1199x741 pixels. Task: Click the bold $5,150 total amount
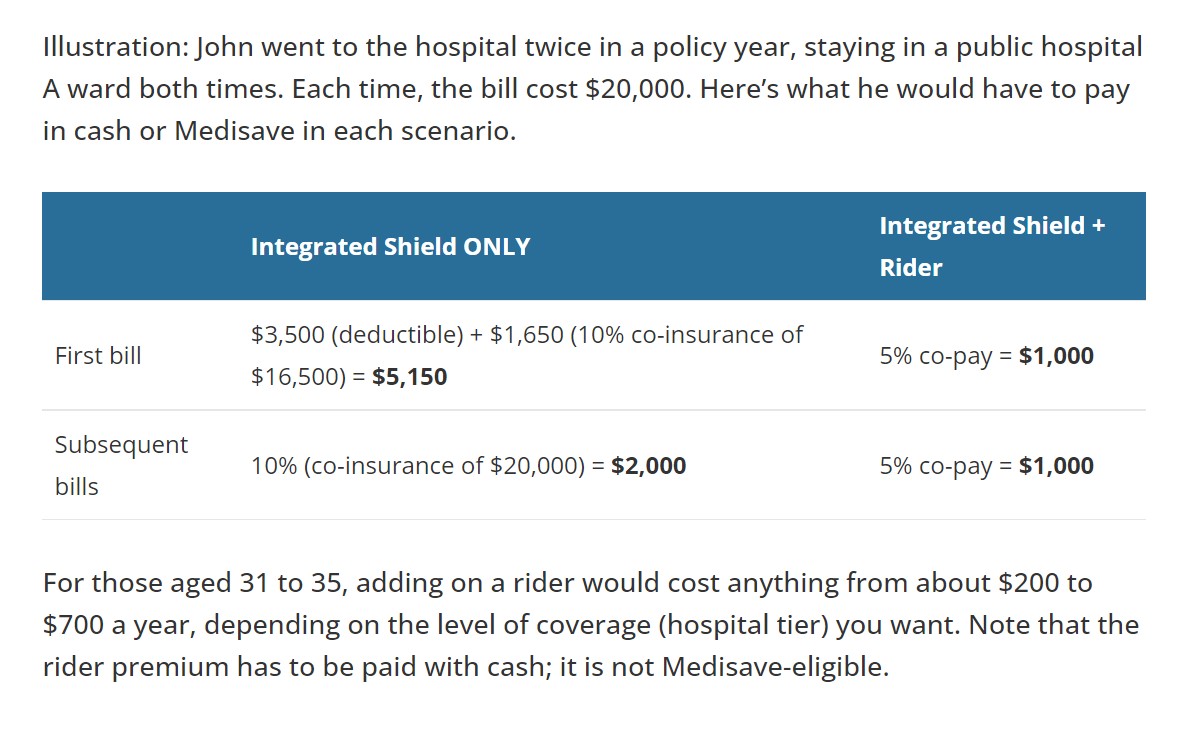409,377
